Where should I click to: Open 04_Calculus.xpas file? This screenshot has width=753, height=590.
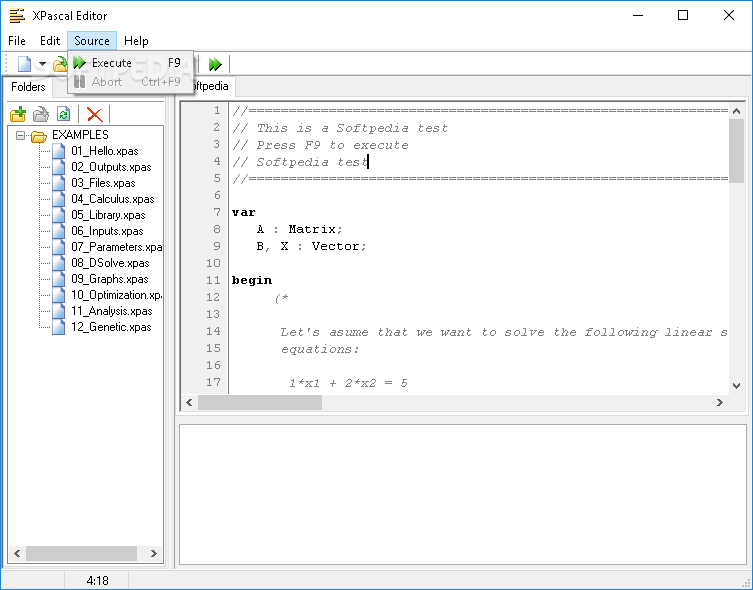pyautogui.click(x=112, y=199)
